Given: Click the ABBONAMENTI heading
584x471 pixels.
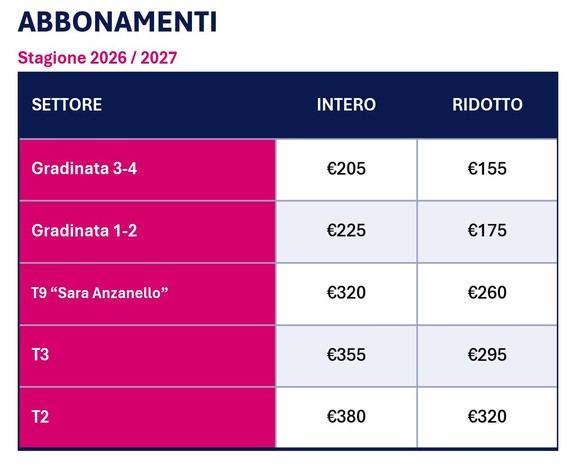Looking at the screenshot, I should tap(117, 22).
